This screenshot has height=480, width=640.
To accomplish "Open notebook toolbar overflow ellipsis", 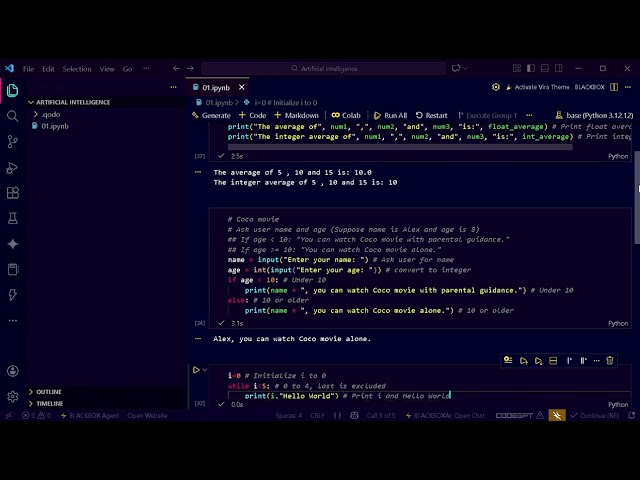I will (x=529, y=115).
